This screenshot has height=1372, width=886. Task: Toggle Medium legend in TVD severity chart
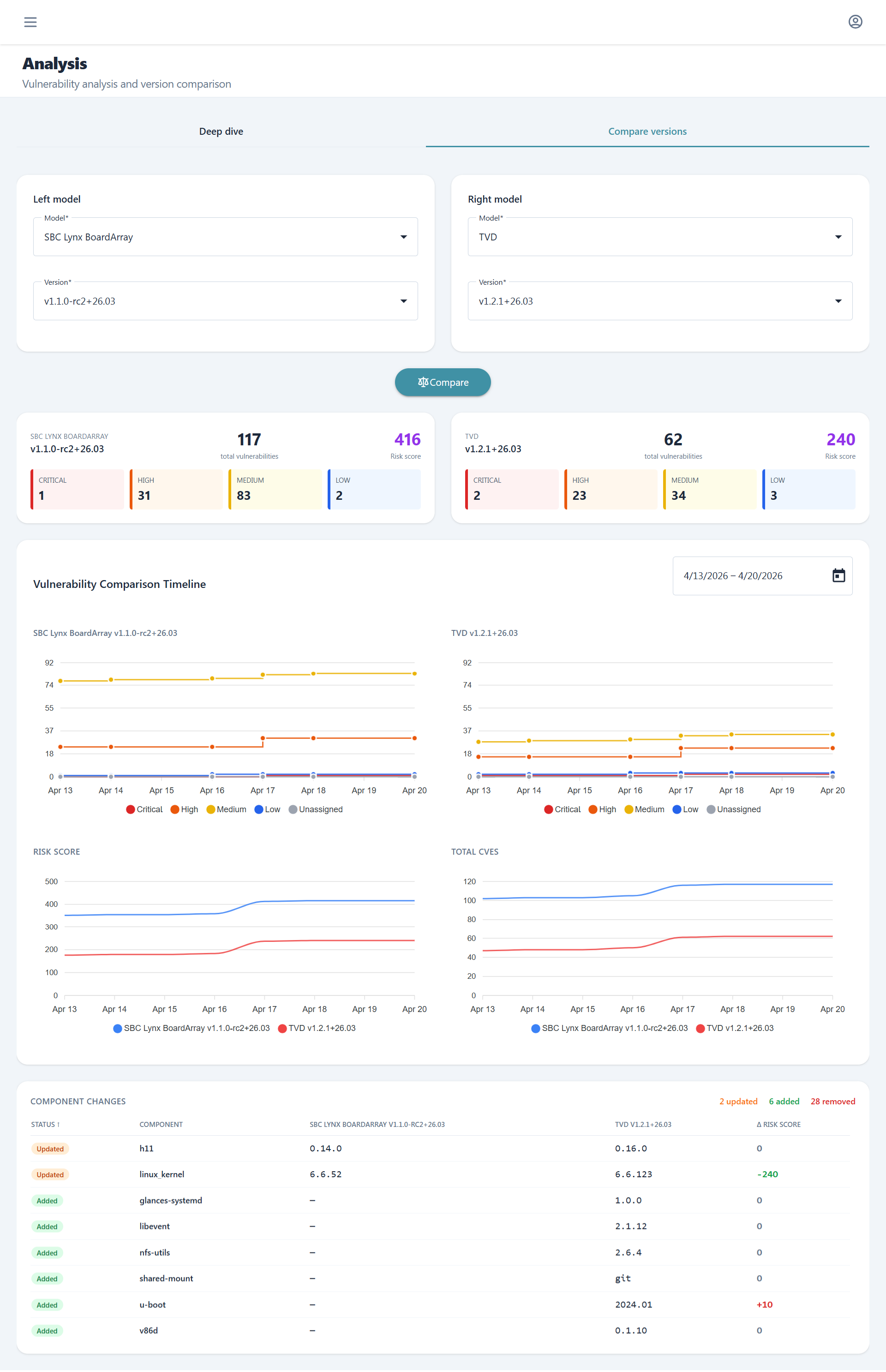pos(644,809)
